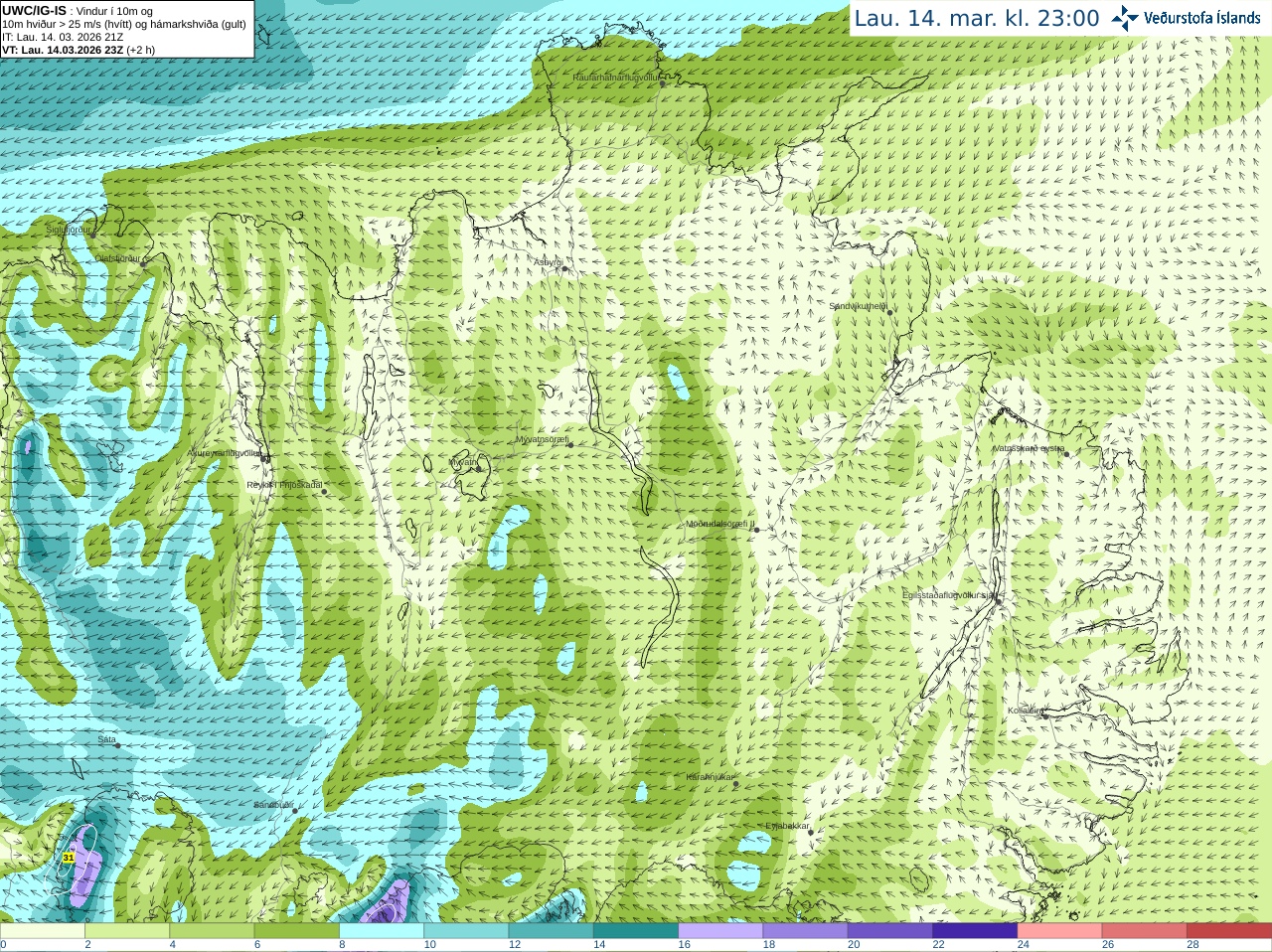The image size is (1272, 952).
Task: Pick the 22–24 m/s dark indigo legend swatch
Action: pyautogui.click(x=975, y=931)
